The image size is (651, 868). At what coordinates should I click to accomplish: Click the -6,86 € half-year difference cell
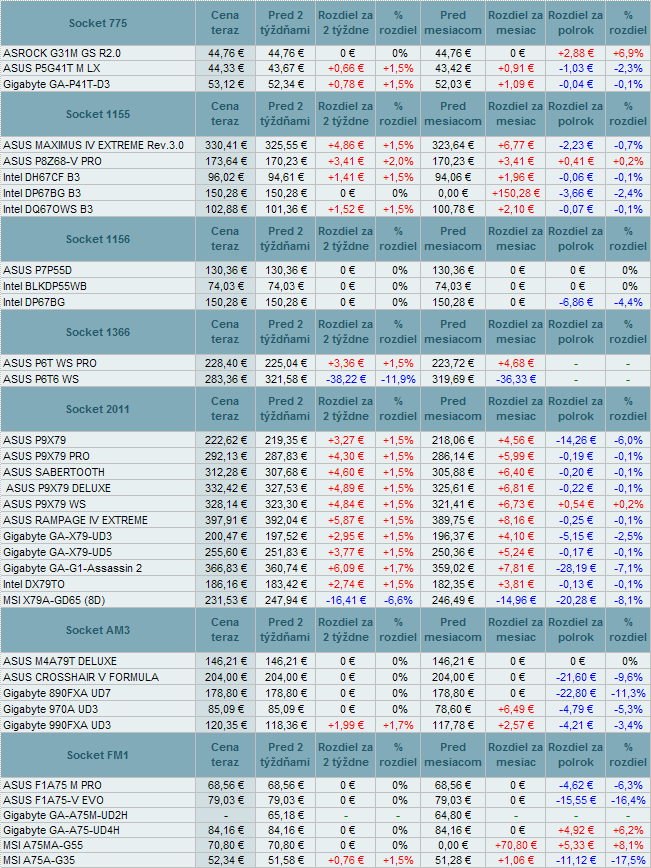click(x=576, y=302)
